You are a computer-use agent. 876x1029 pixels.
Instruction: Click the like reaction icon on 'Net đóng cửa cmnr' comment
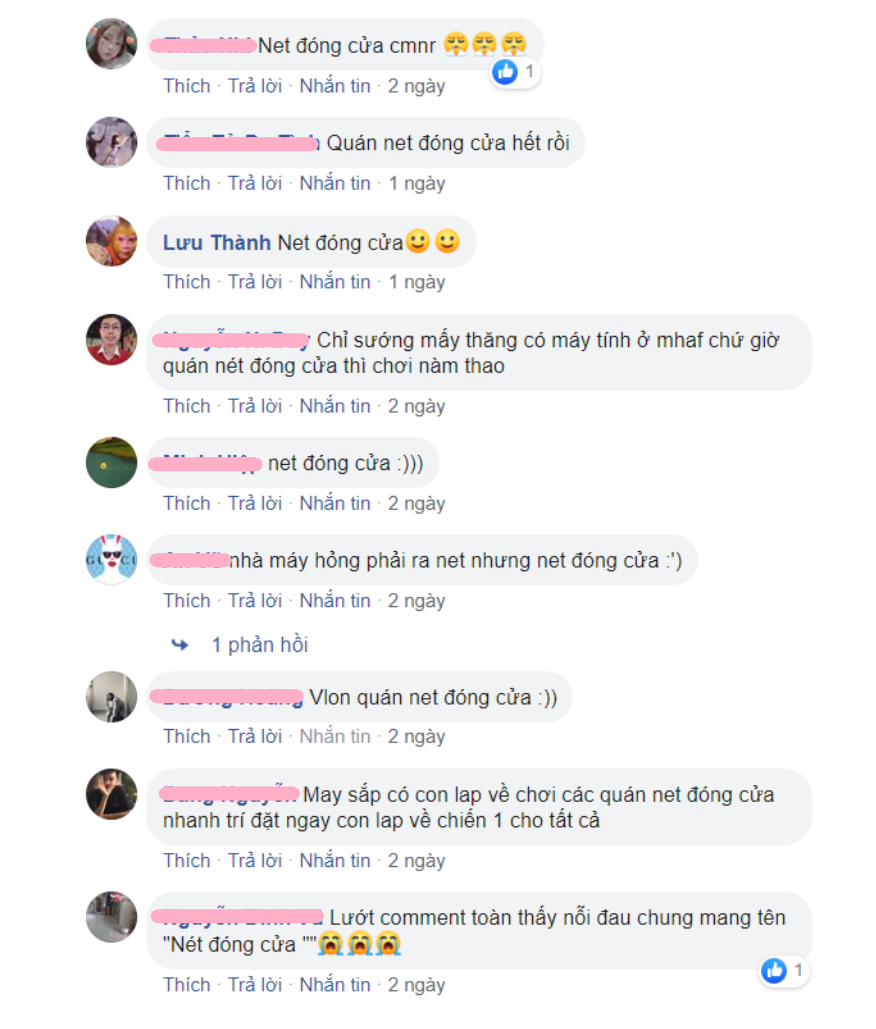click(x=505, y=72)
